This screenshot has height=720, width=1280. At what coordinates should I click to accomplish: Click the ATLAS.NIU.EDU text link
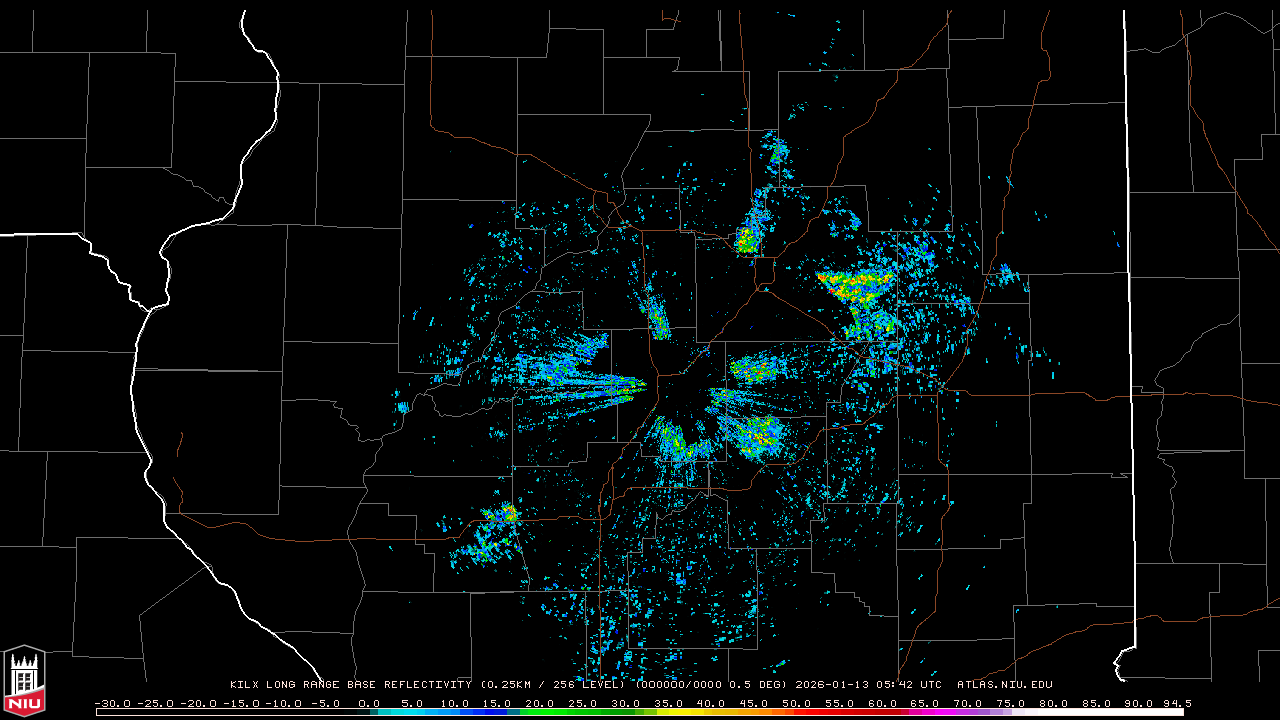(1004, 685)
